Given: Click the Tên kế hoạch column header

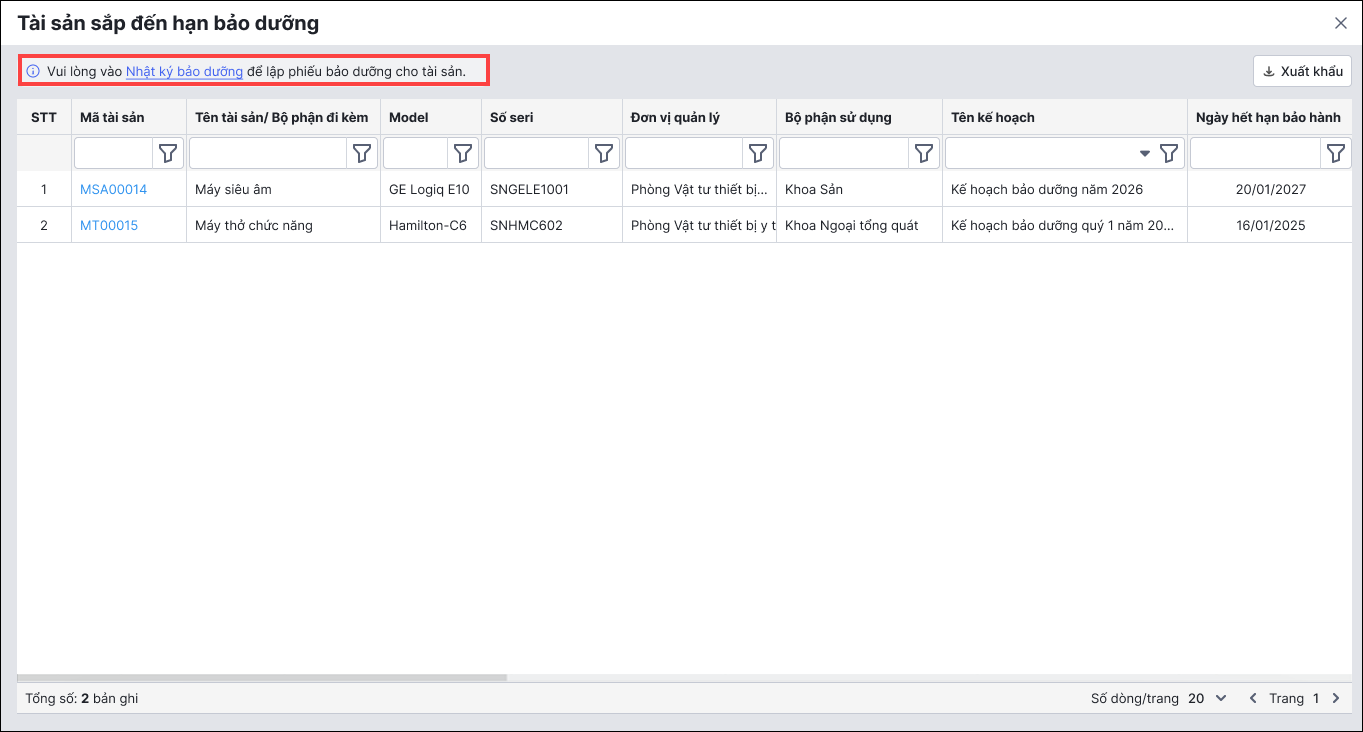Looking at the screenshot, I should point(992,117).
